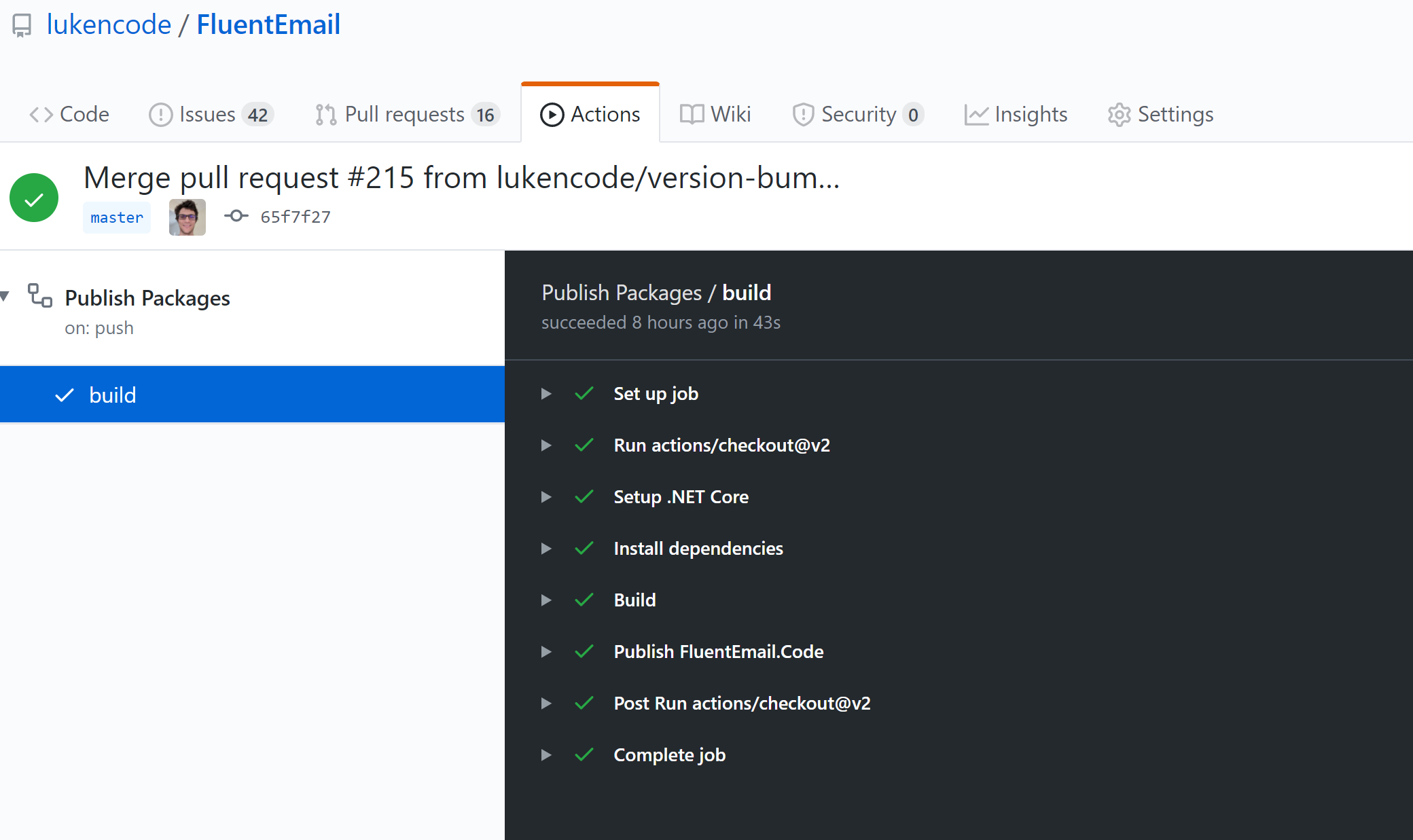This screenshot has height=840, width=1413.
Task: Expand the Install dependencies step
Action: pos(546,549)
